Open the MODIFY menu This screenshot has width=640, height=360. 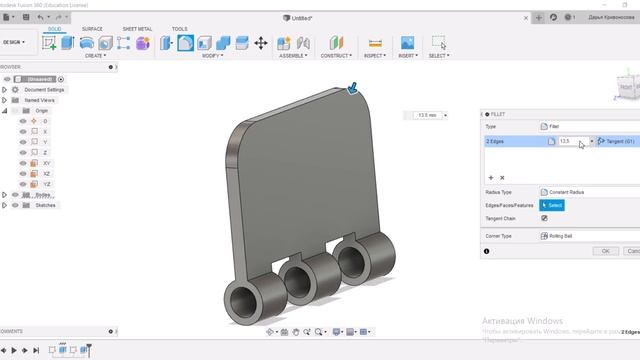pyautogui.click(x=213, y=56)
